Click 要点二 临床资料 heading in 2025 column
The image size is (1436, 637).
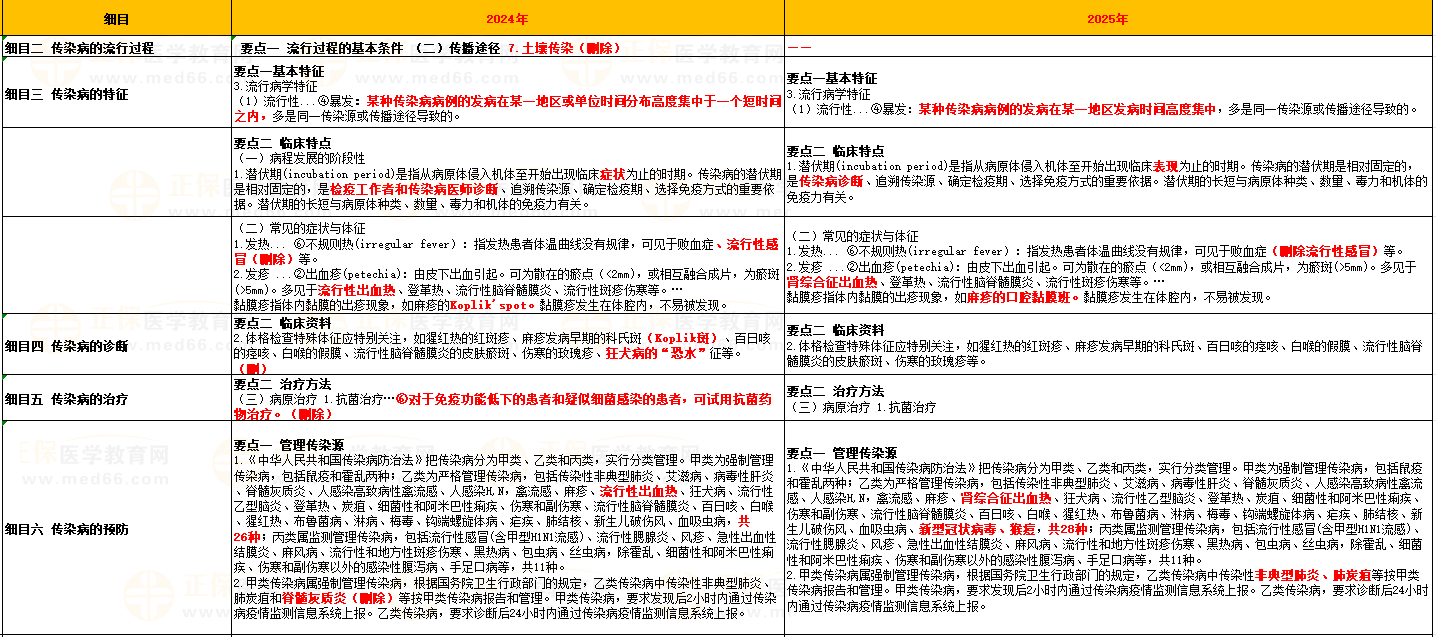(x=835, y=330)
